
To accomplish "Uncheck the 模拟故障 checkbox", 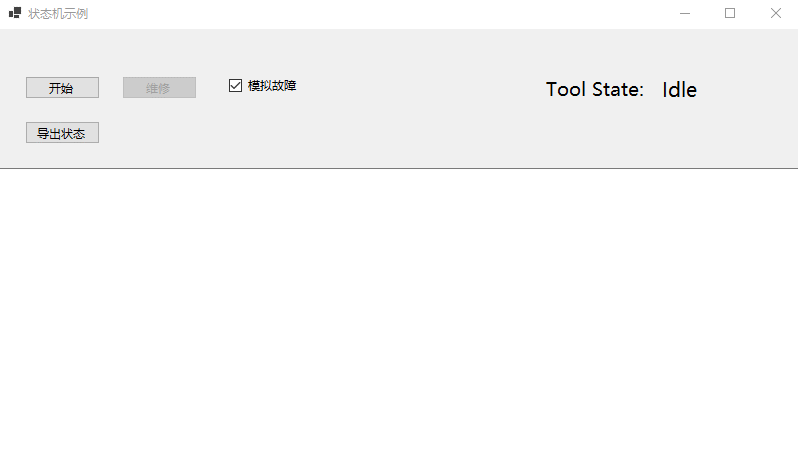I will point(236,86).
